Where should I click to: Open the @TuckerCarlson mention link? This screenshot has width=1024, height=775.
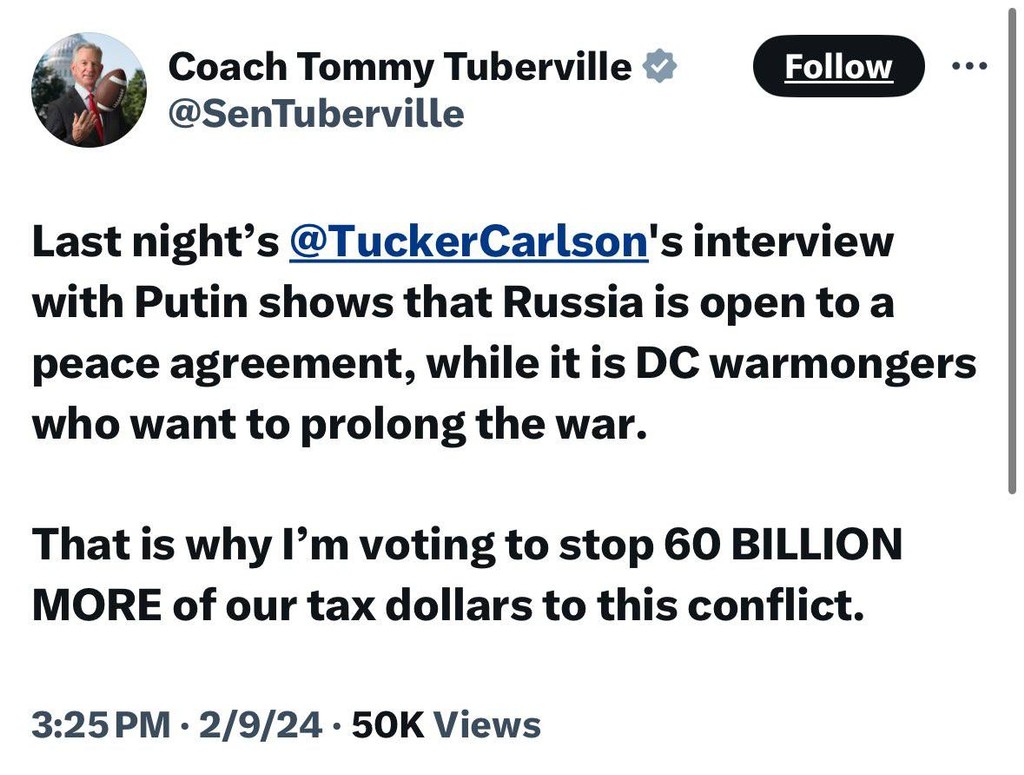[x=469, y=242]
